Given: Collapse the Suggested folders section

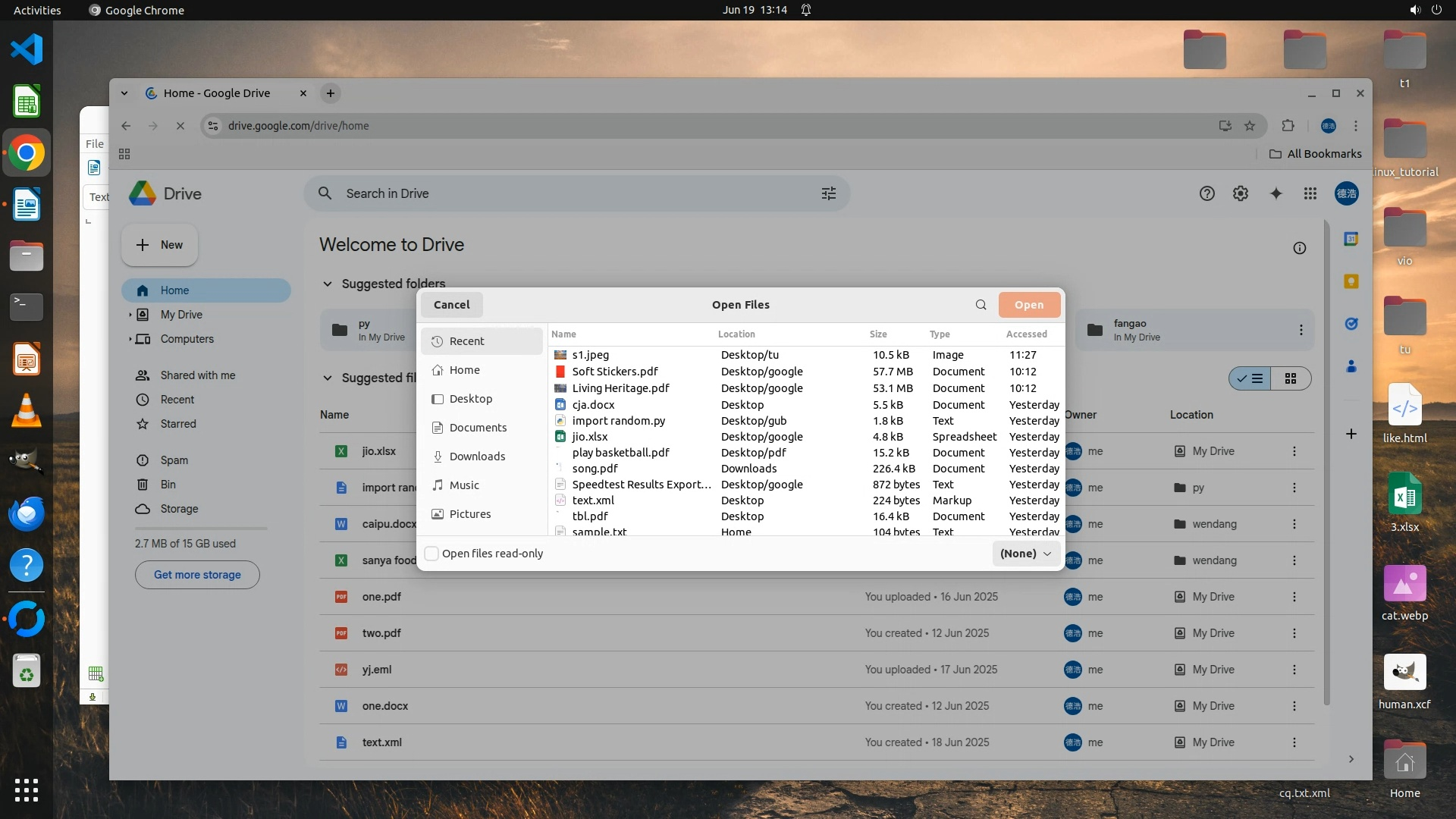Looking at the screenshot, I should coord(328,284).
